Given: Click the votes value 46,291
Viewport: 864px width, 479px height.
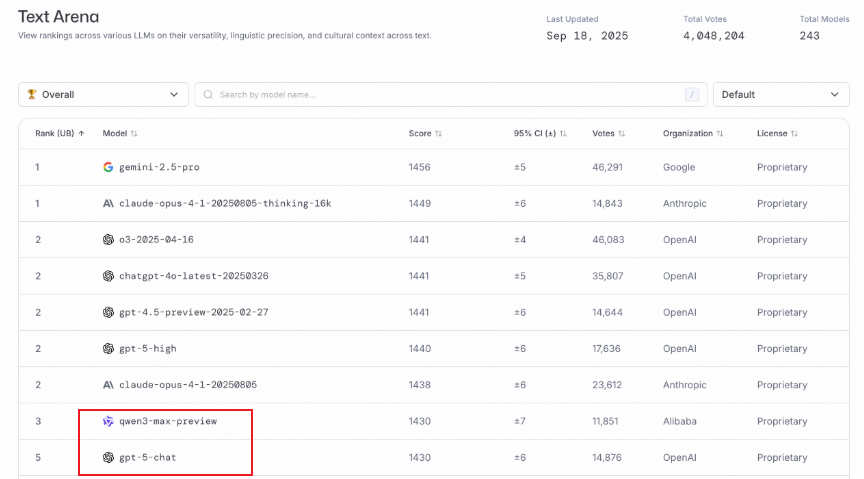Looking at the screenshot, I should coord(607,167).
